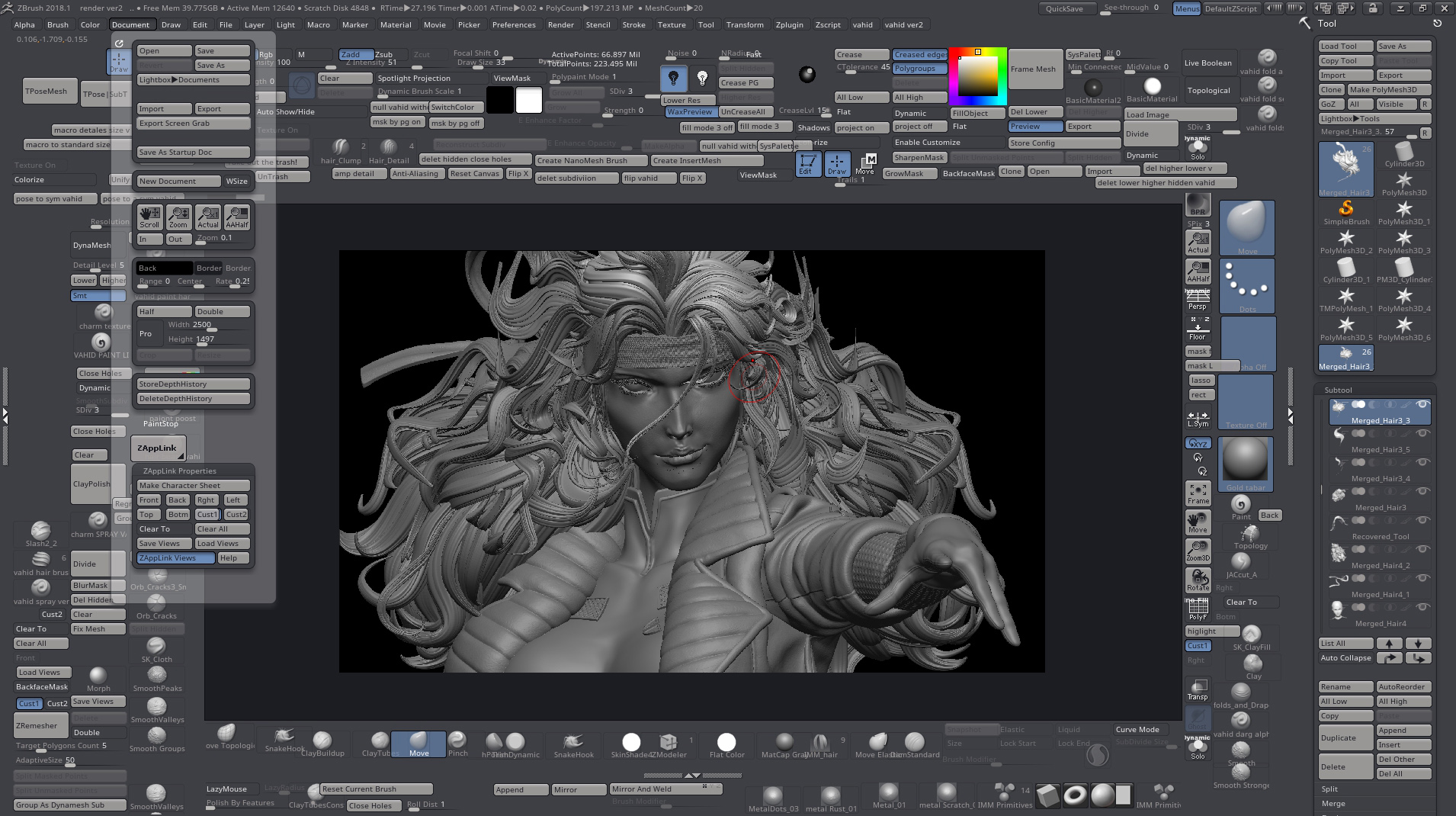Screen dimensions: 1456x816
Task: Select the ZModeler brush
Action: tap(669, 744)
